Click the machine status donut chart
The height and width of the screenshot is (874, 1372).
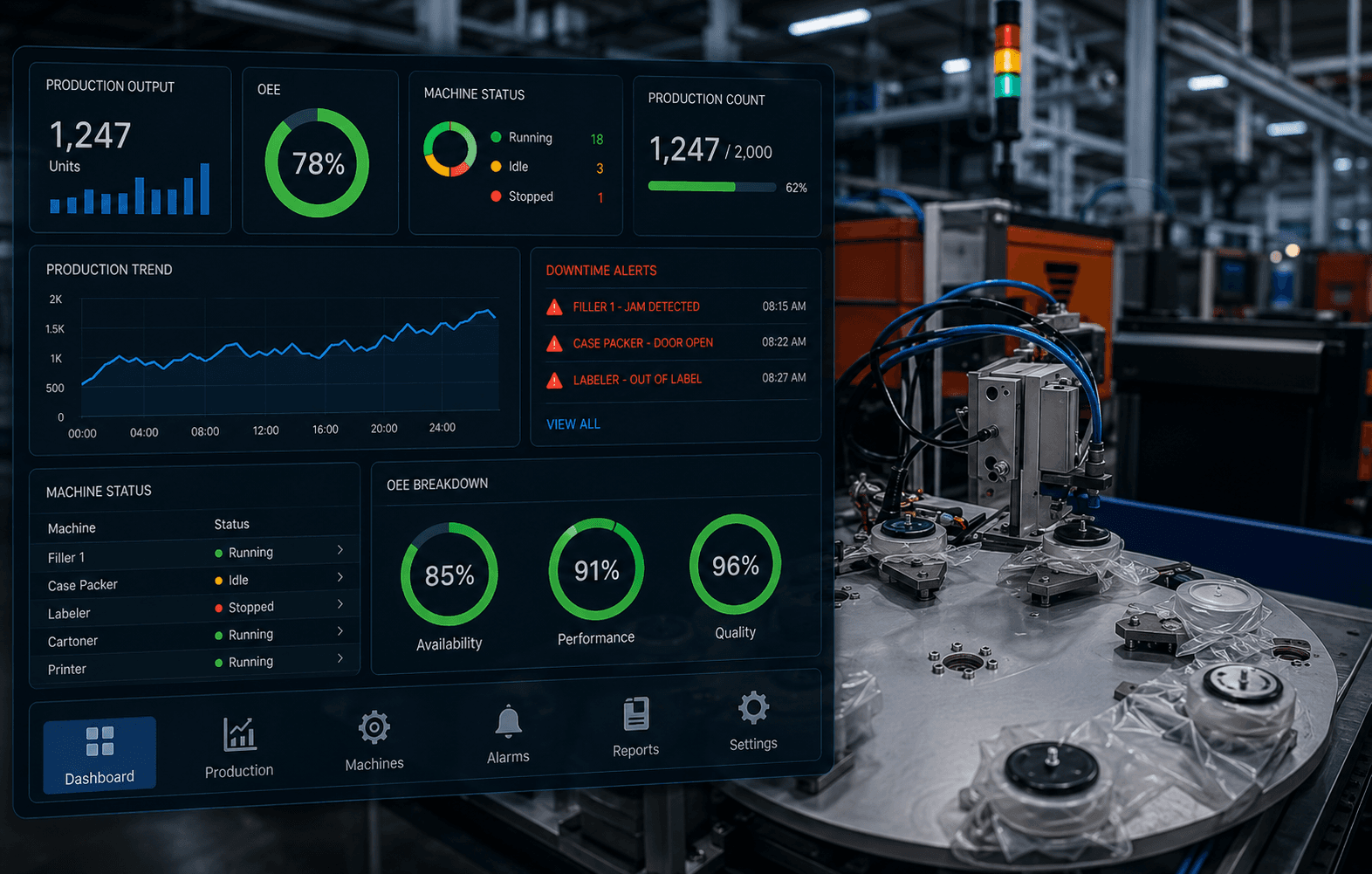[449, 149]
